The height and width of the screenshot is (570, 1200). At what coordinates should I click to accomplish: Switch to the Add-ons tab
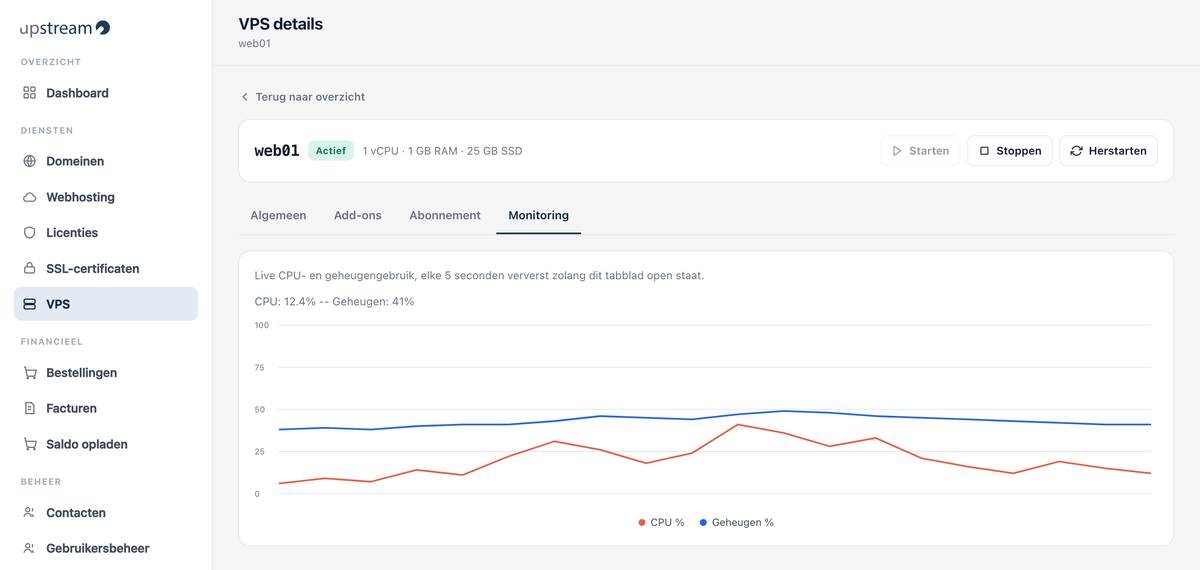[x=358, y=215]
